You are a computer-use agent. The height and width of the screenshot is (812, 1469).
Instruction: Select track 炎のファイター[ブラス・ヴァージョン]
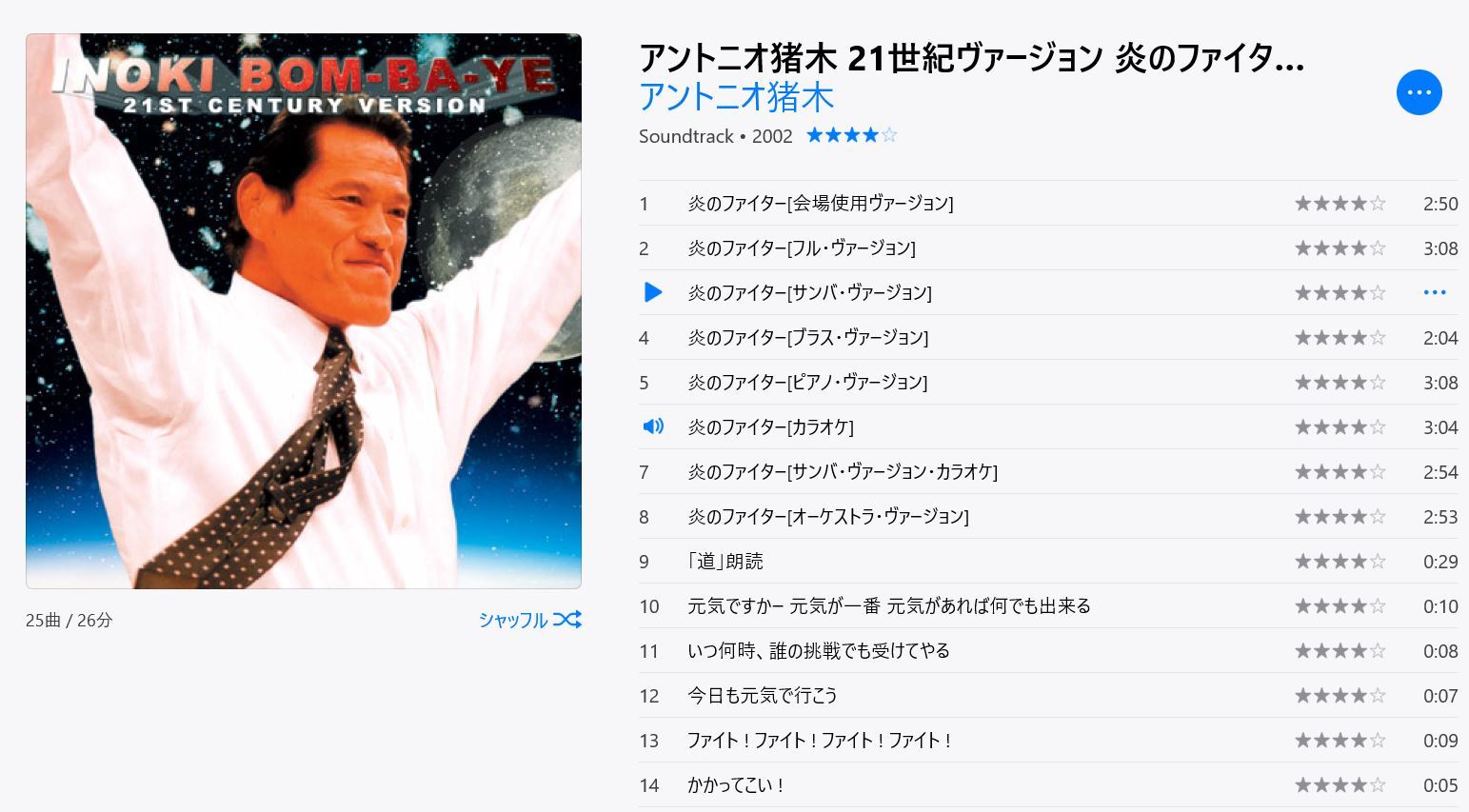[x=1048, y=337]
